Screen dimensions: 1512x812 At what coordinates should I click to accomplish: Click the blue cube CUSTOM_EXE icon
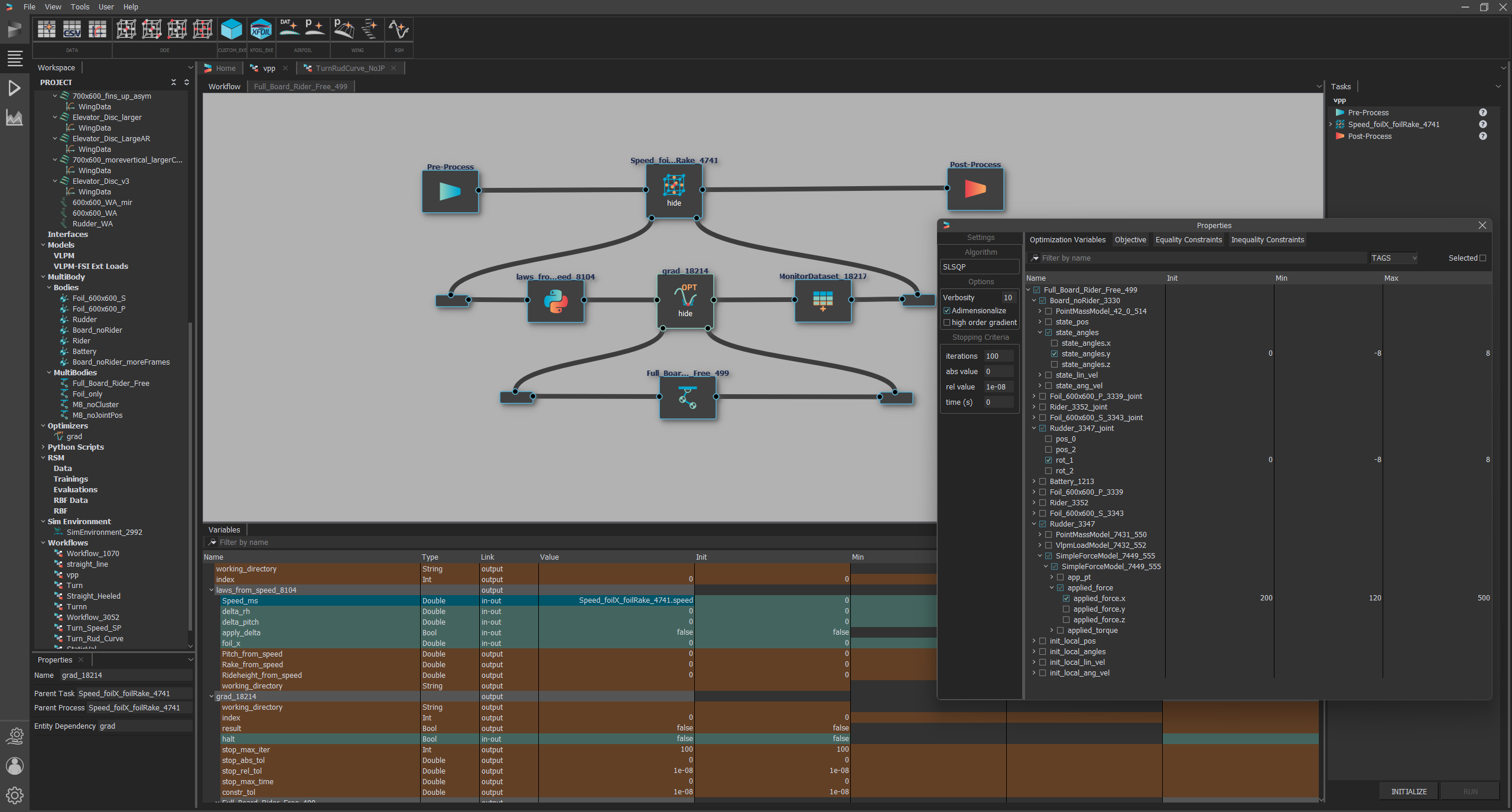point(231,28)
